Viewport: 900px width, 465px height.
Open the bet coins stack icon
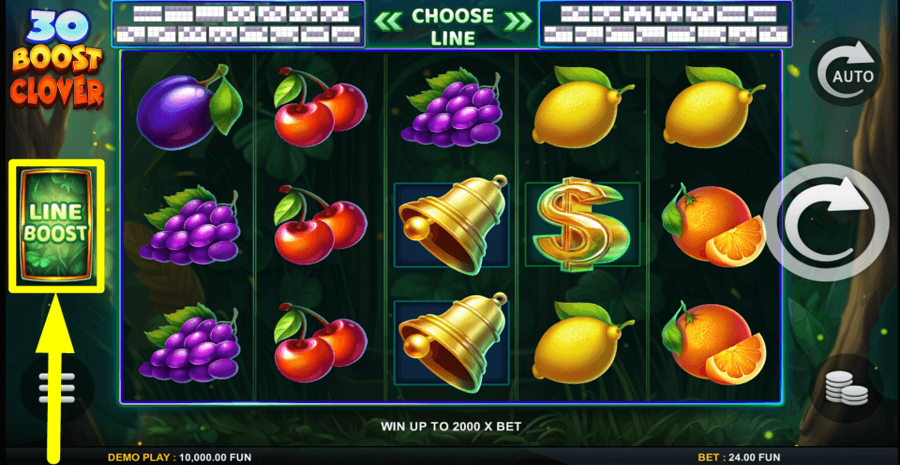point(846,388)
